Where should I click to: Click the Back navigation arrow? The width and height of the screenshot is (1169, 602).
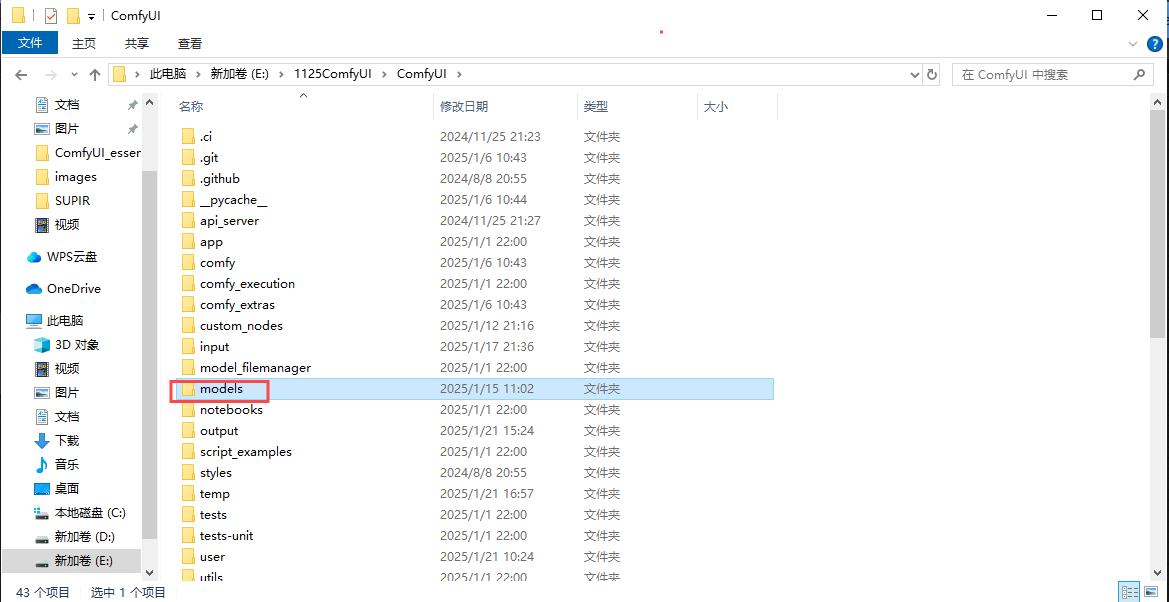pos(21,75)
